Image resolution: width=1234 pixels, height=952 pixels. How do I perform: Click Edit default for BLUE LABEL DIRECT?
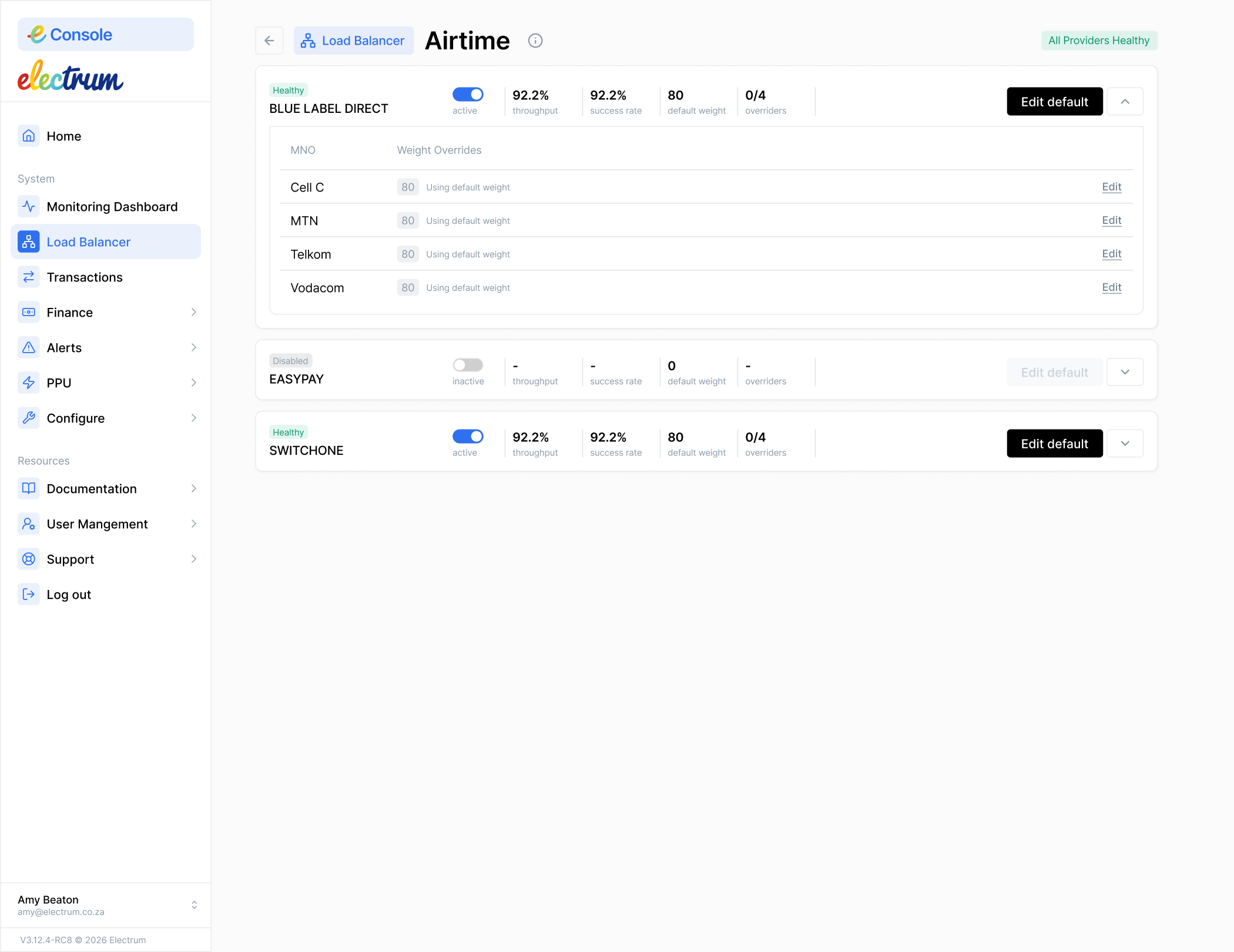point(1055,102)
